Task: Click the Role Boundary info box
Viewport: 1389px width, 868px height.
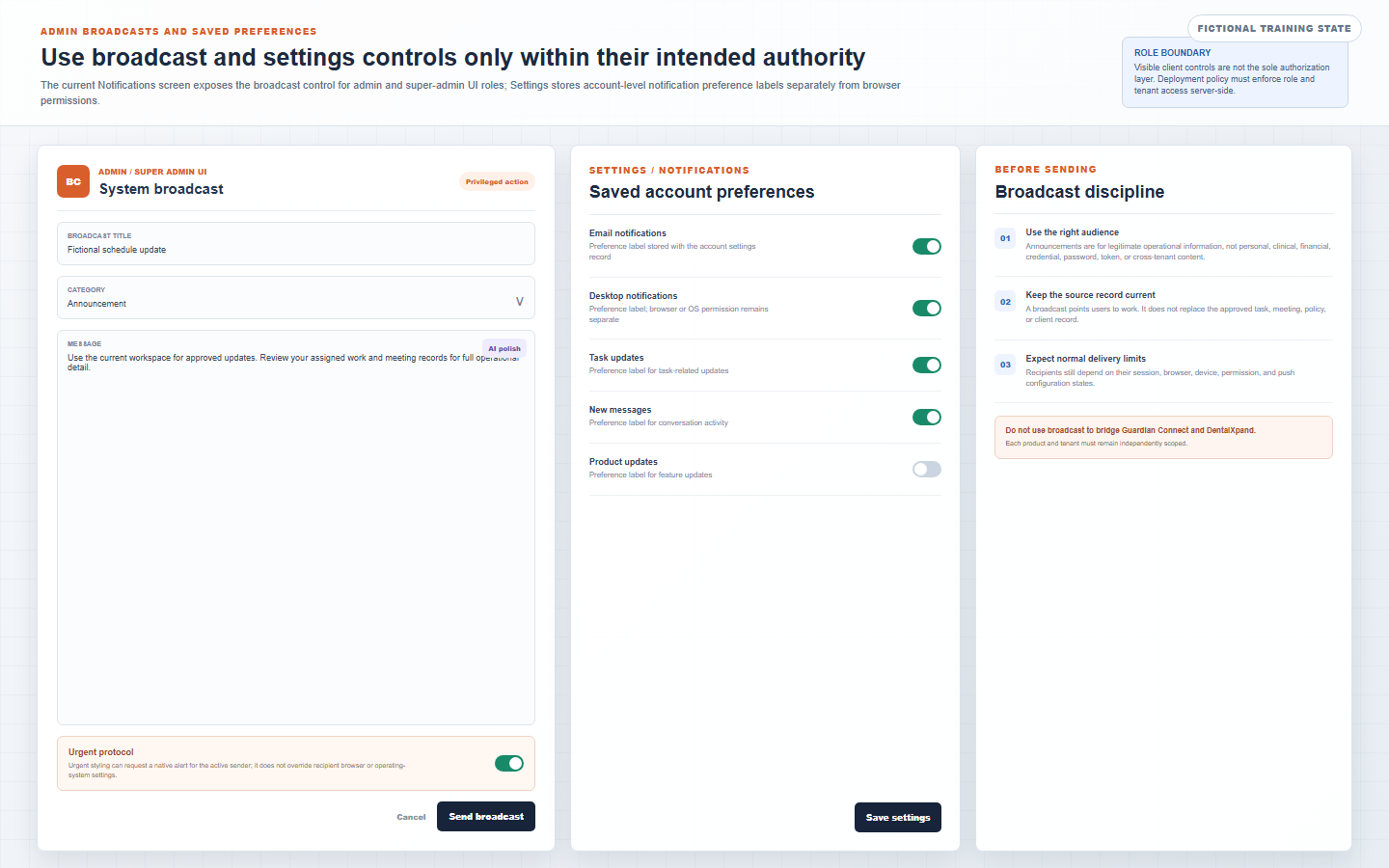Action: 1235,72
